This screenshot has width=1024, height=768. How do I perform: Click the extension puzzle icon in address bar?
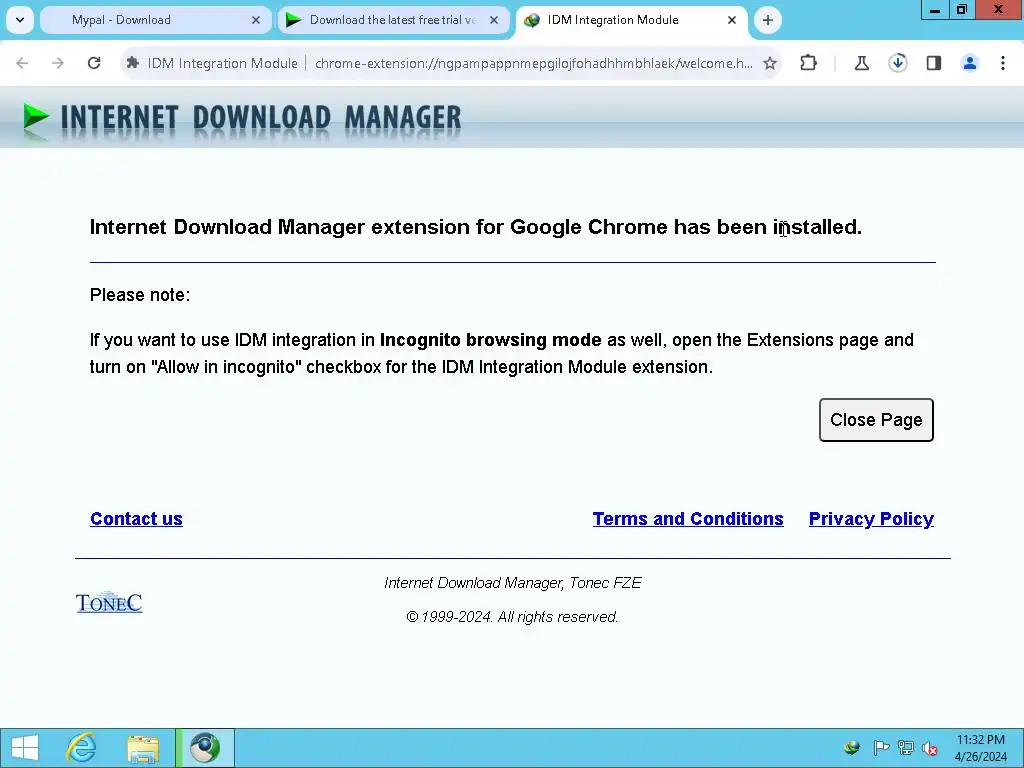point(133,63)
